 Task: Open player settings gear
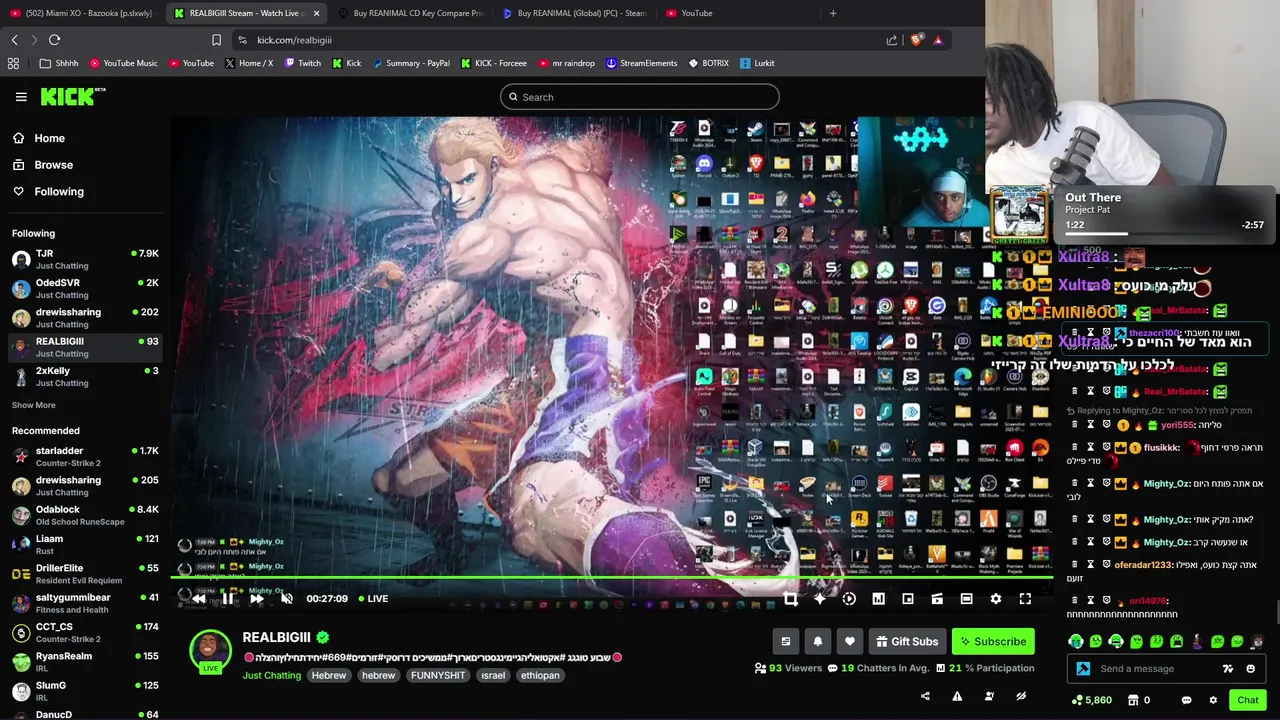[995, 599]
